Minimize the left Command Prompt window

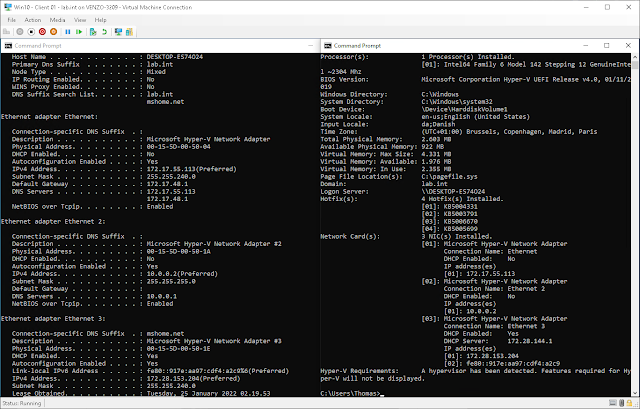[x=311, y=46]
